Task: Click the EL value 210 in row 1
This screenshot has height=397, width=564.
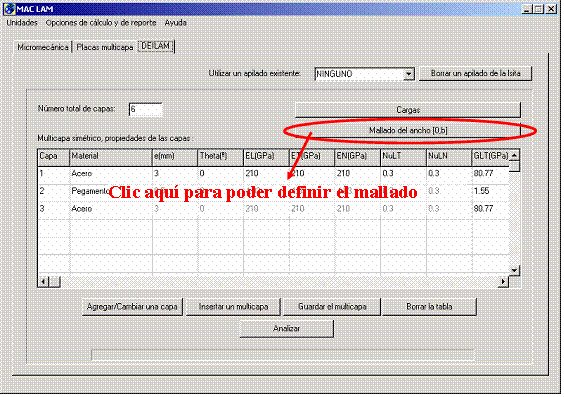Action: [266, 174]
